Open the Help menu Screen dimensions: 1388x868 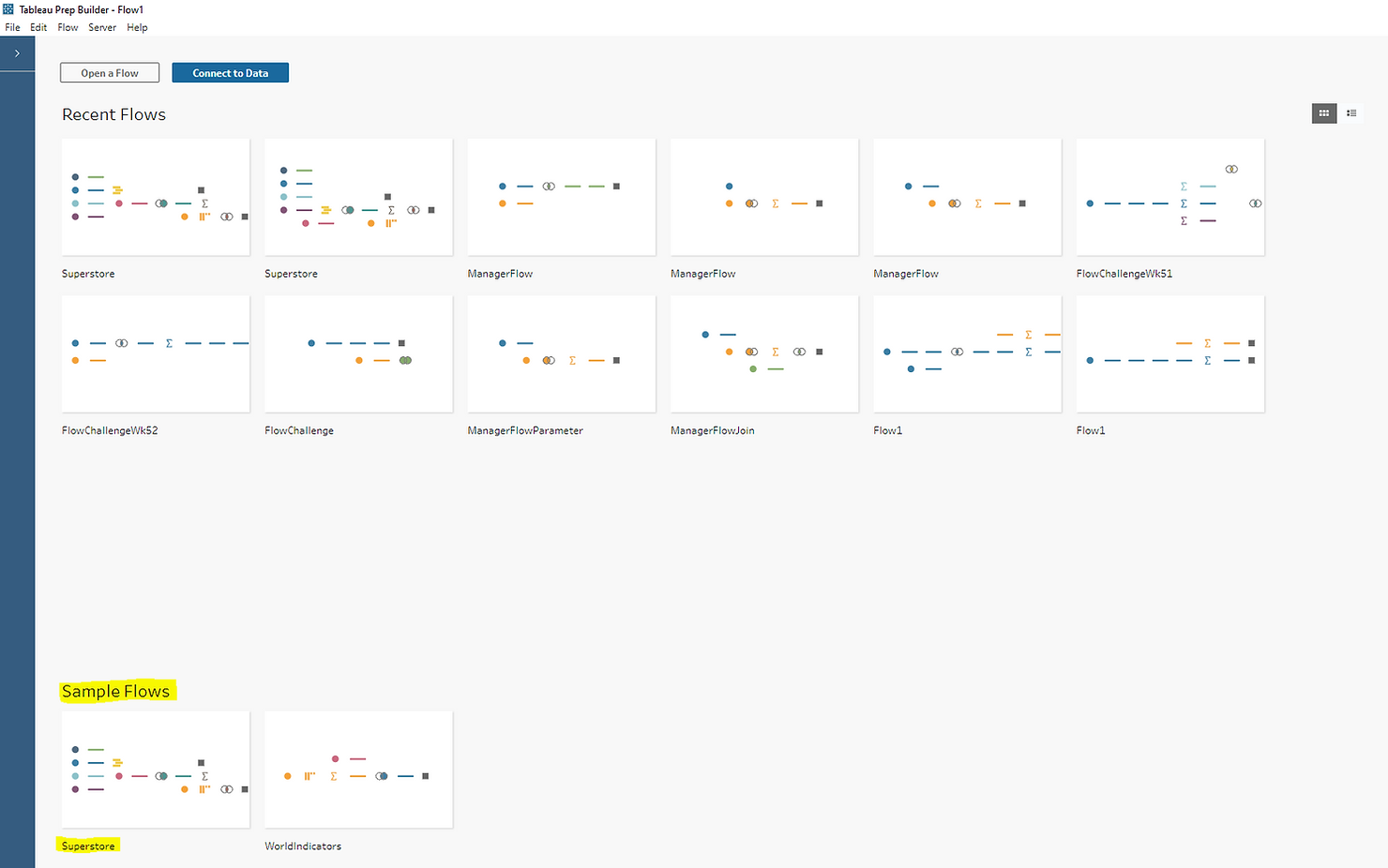[137, 27]
